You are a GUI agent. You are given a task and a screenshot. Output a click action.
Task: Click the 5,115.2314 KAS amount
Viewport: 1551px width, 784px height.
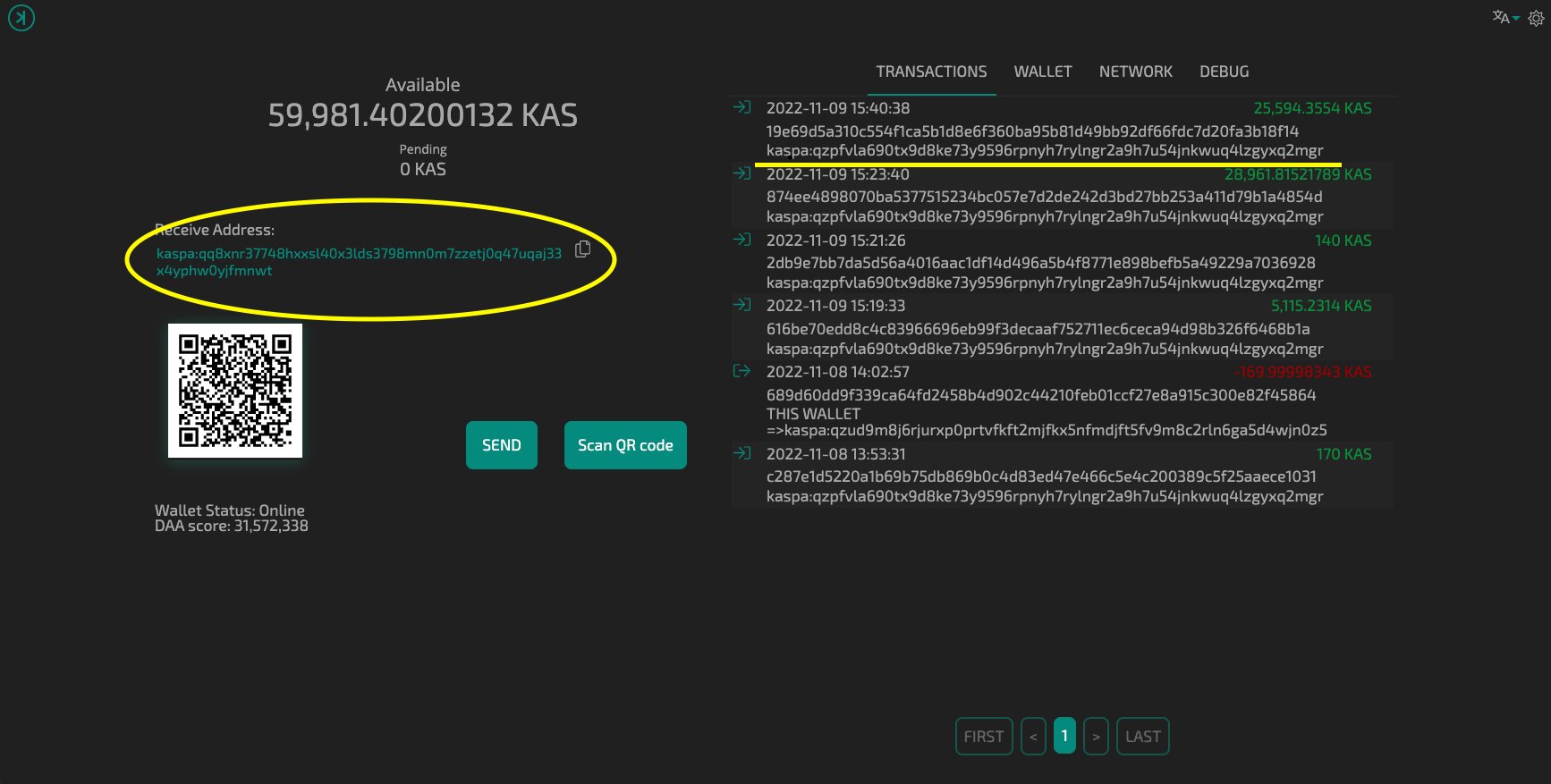click(1321, 306)
